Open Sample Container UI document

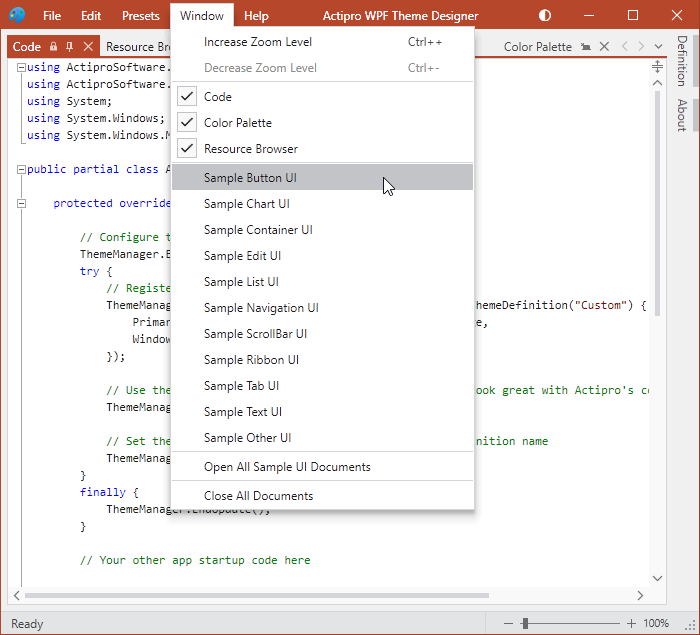[322, 230]
